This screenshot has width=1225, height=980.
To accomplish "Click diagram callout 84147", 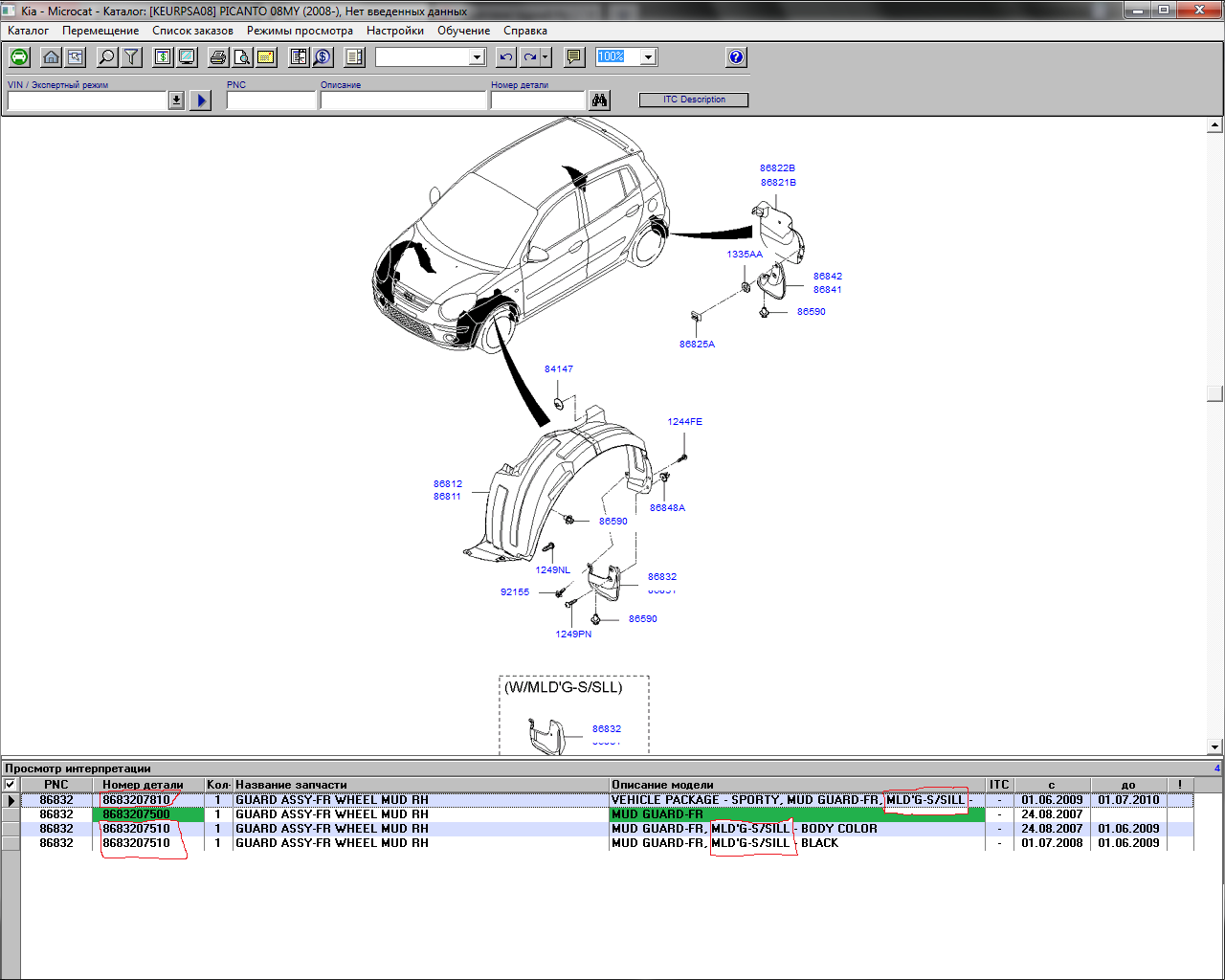I will pyautogui.click(x=559, y=369).
